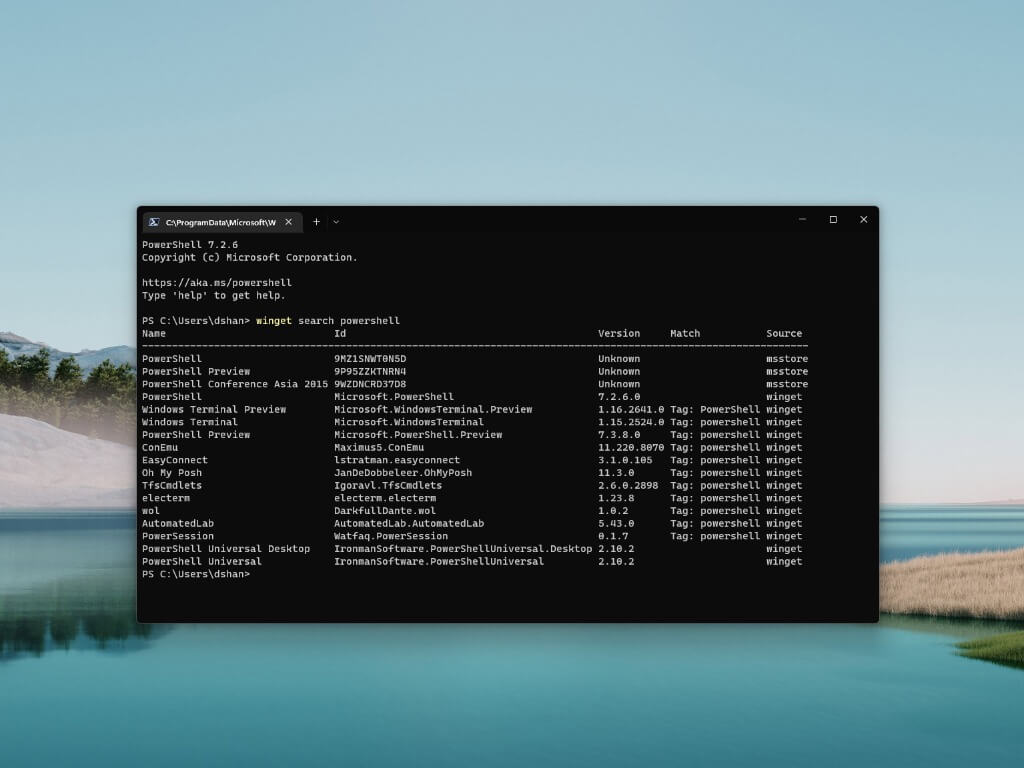Click 'PowerShell Universal Desktop' name
Screen dimensions: 1024x768
[x=226, y=549]
